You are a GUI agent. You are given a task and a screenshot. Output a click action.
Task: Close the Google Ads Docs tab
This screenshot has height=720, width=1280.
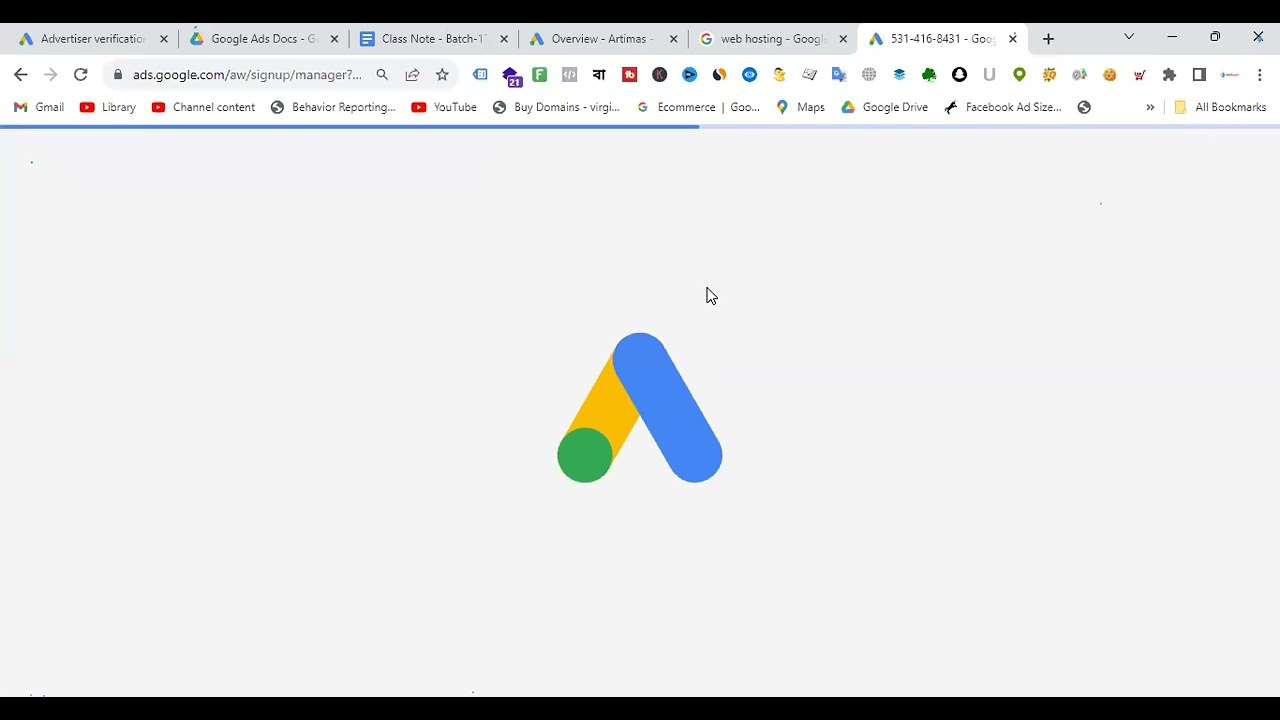(334, 39)
